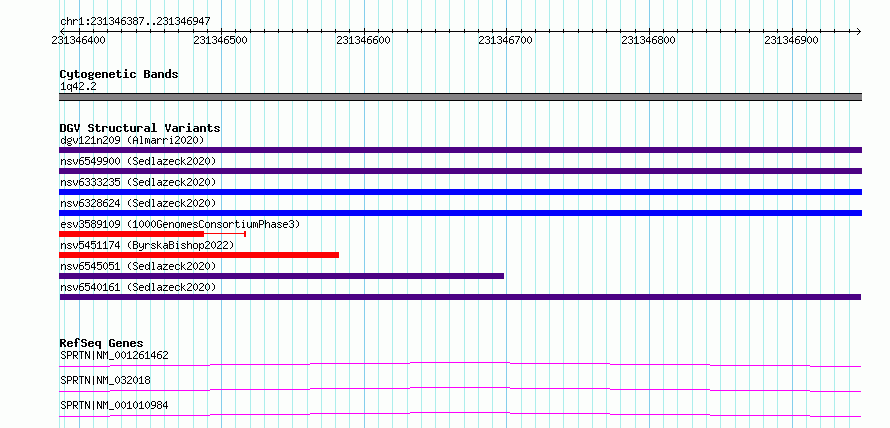Open the Cytogenetic Bands track heading
Image resolution: width=890 pixels, height=428 pixels.
click(x=119, y=74)
